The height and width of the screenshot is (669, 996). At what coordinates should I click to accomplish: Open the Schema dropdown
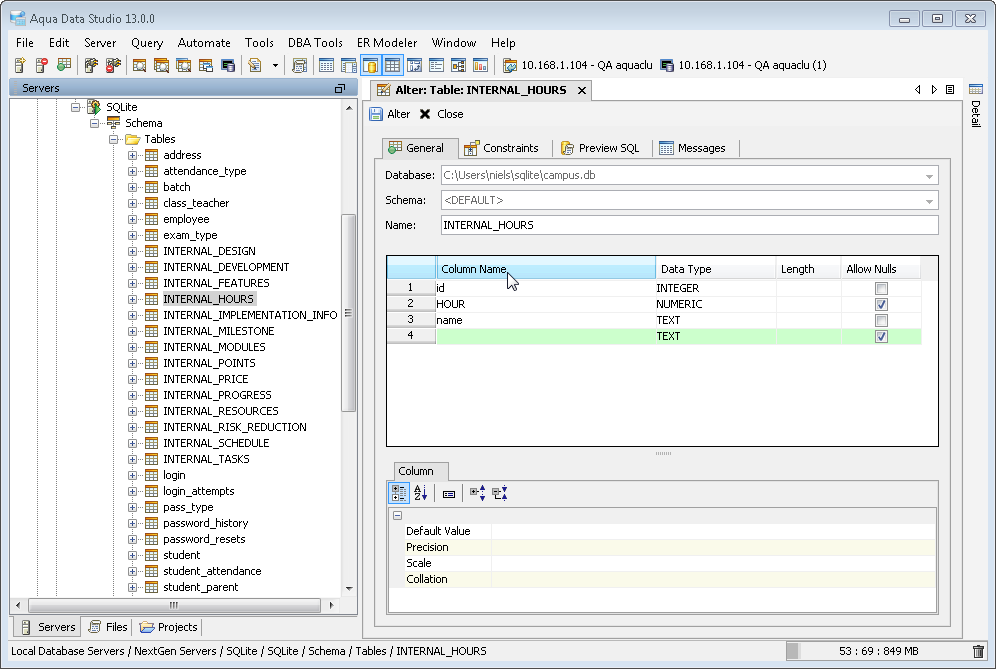click(928, 201)
